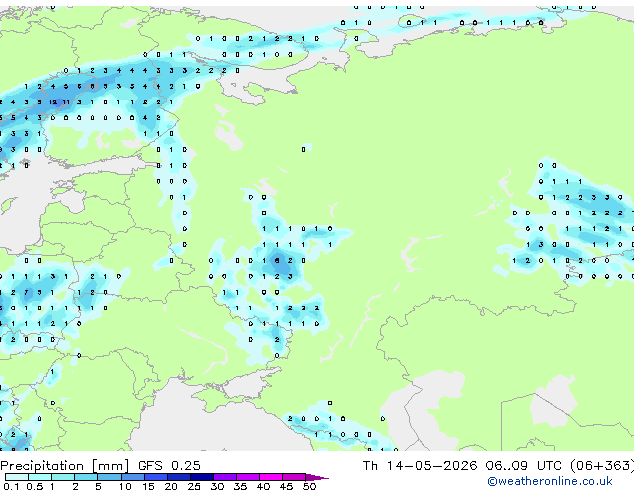The width and height of the screenshot is (634, 490).
Task: Select the 35–40 mm legend color box
Action: point(247,477)
